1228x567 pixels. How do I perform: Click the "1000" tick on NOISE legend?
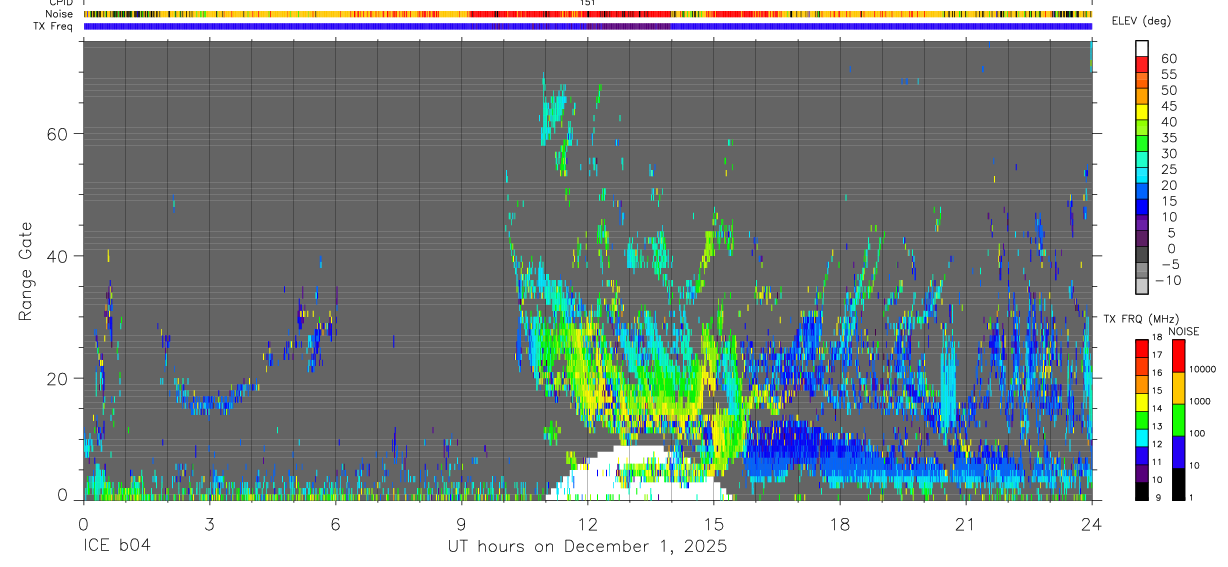pos(1198,402)
